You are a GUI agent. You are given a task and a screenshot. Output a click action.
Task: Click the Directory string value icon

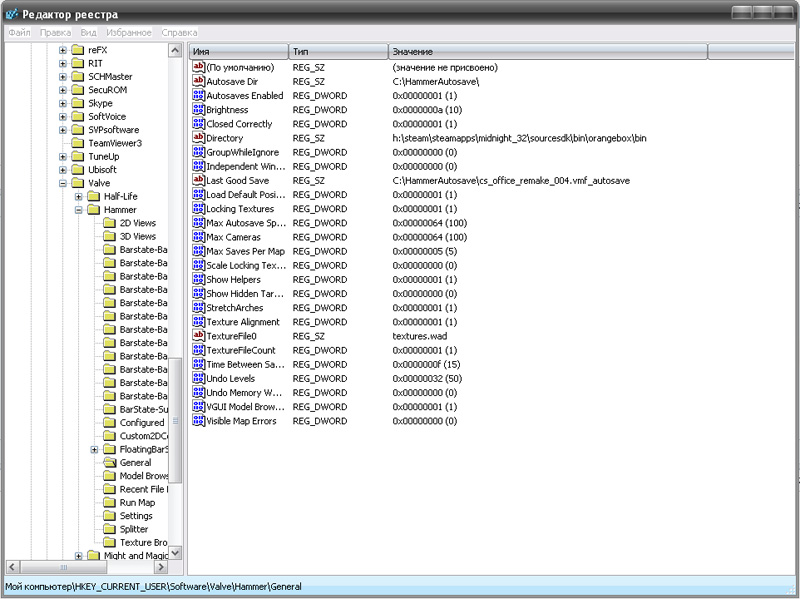[198, 138]
